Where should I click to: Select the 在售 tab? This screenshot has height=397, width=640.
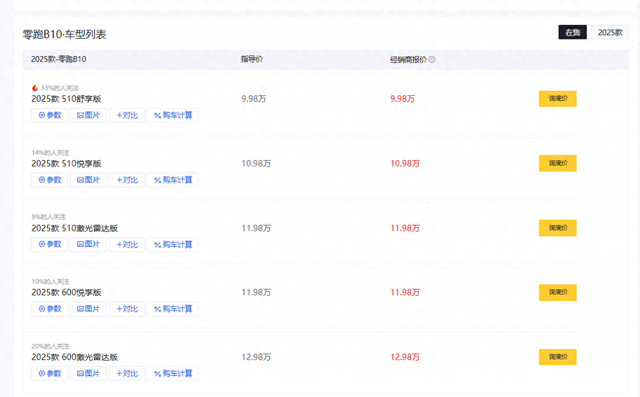[572, 32]
